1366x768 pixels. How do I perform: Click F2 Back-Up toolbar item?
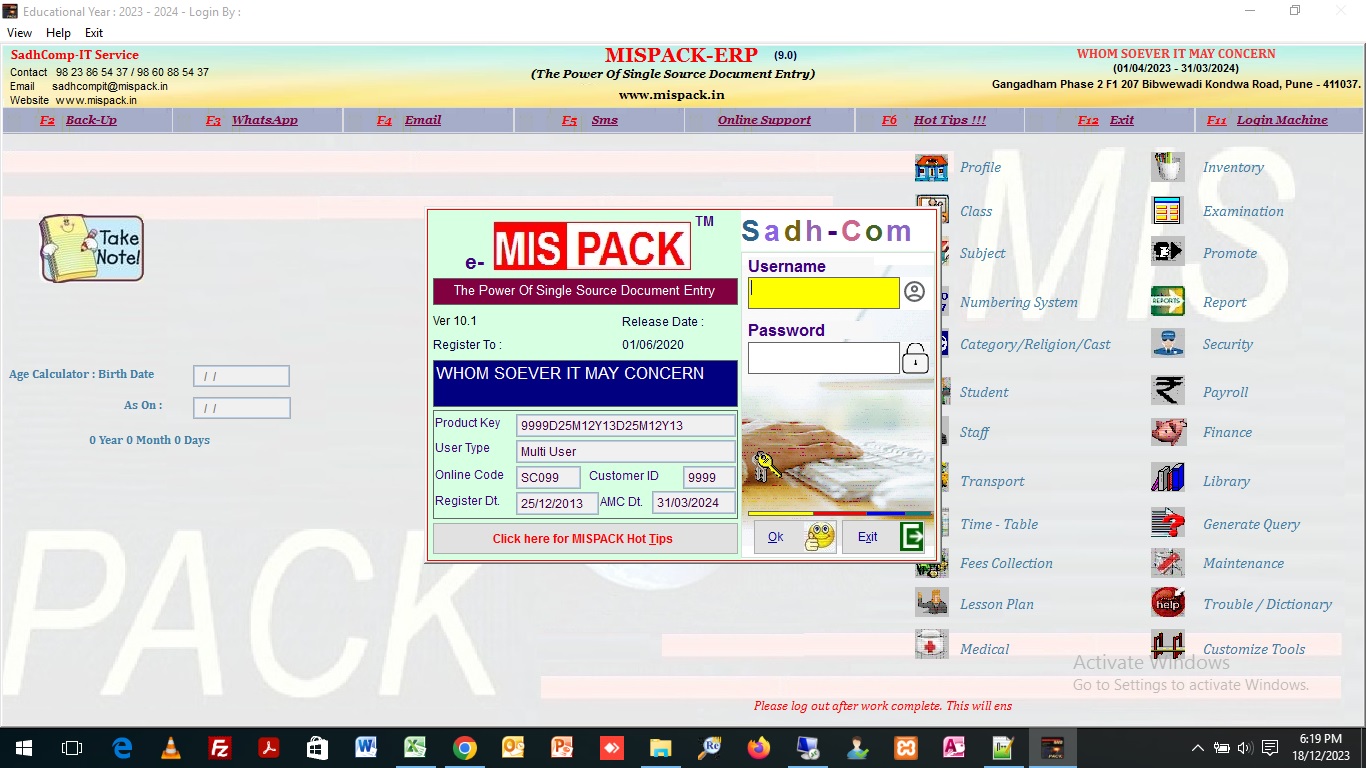pyautogui.click(x=78, y=120)
